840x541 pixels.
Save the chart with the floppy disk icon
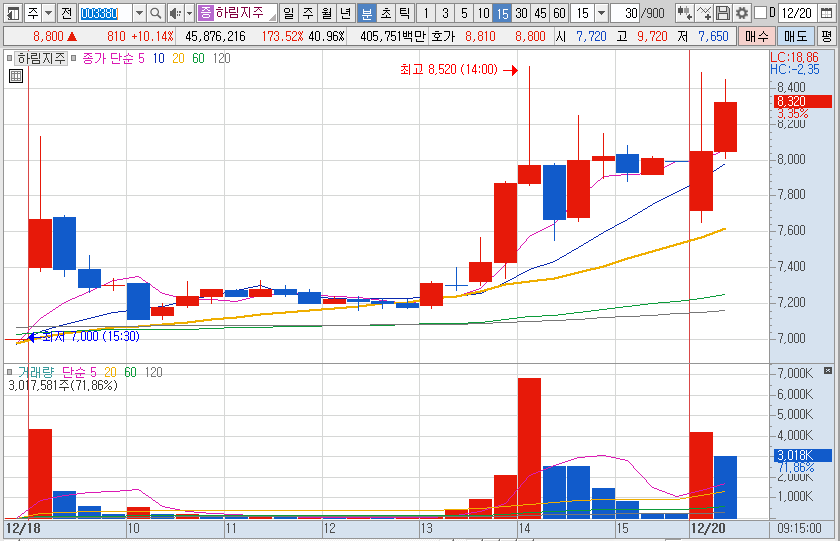click(x=723, y=13)
